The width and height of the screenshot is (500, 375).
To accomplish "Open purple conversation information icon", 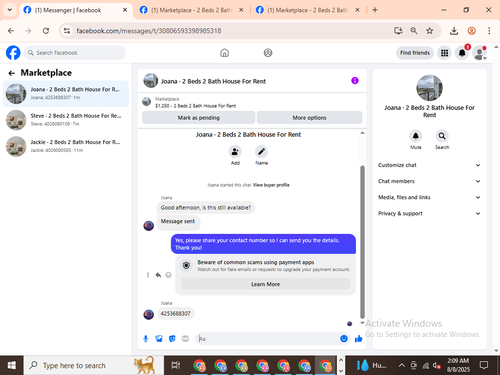I will coord(355,81).
